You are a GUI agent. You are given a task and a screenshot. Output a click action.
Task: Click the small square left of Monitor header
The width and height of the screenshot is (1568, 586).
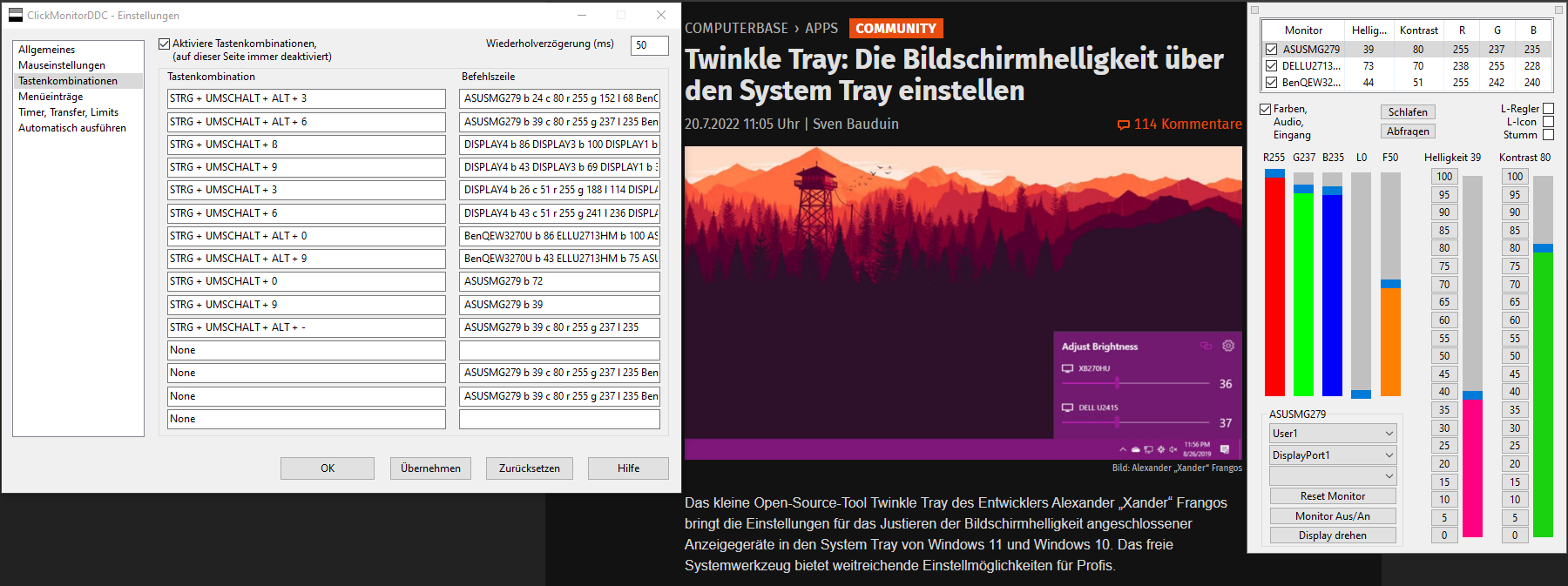pos(1254,10)
